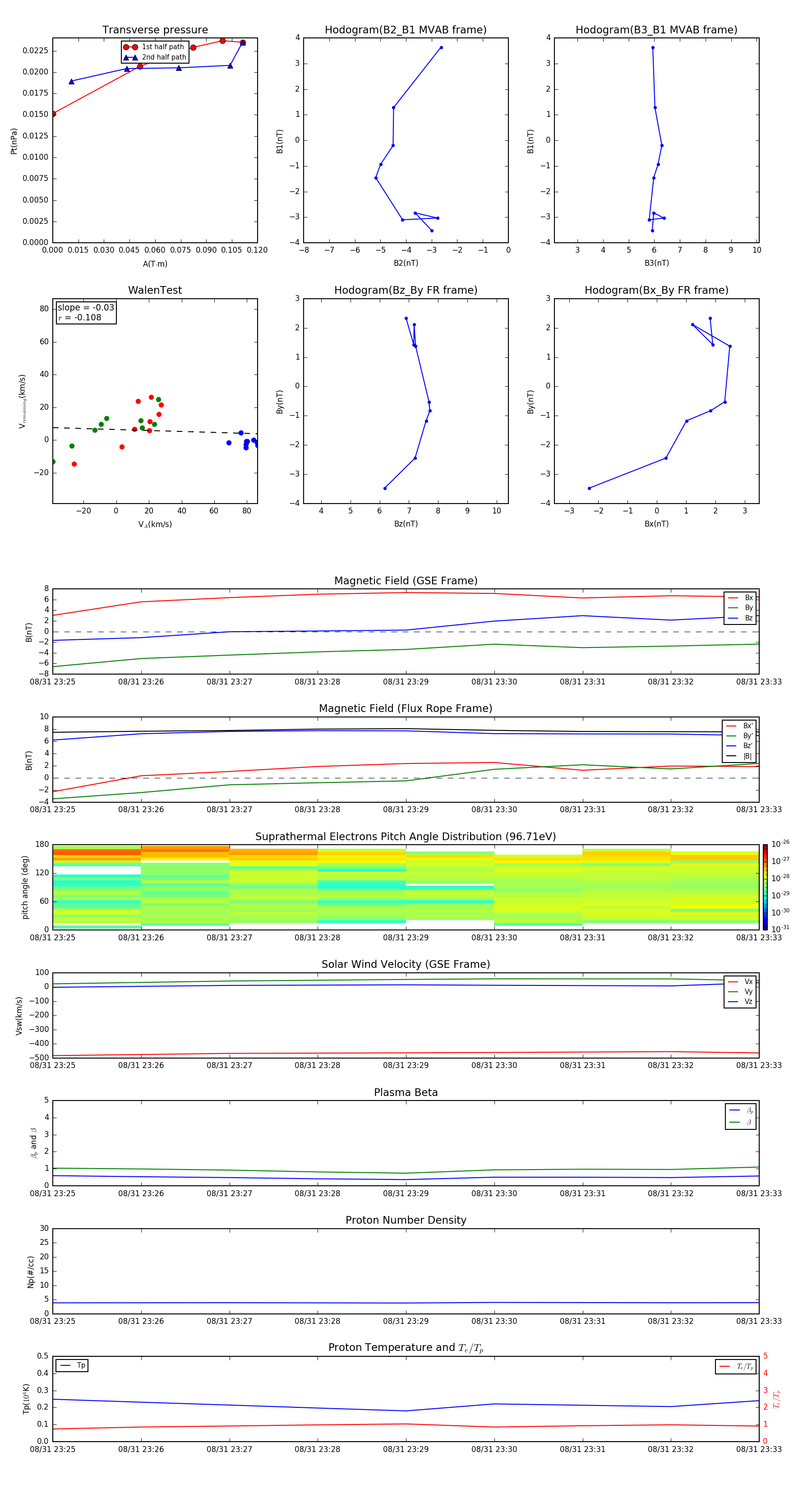
Task: Click the "B2(nT)" x-axis label
Action: coord(406,263)
